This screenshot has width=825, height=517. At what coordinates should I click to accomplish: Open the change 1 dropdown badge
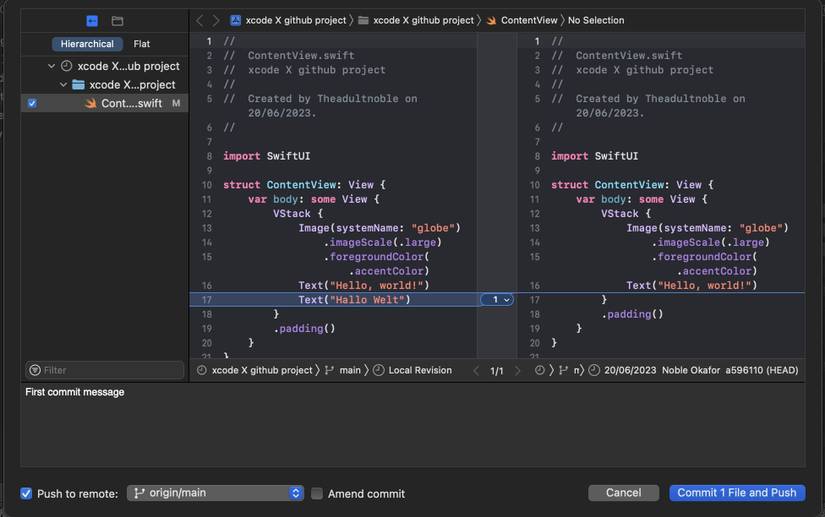pyautogui.click(x=497, y=300)
